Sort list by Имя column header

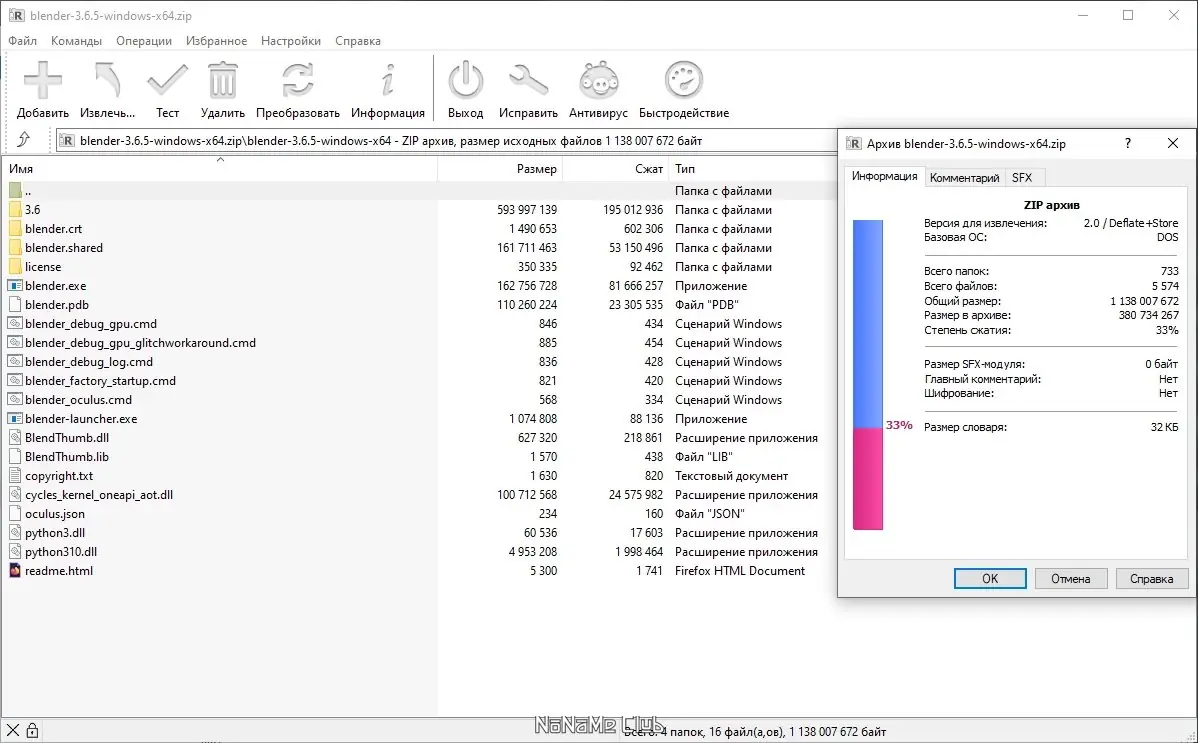pyautogui.click(x=219, y=168)
